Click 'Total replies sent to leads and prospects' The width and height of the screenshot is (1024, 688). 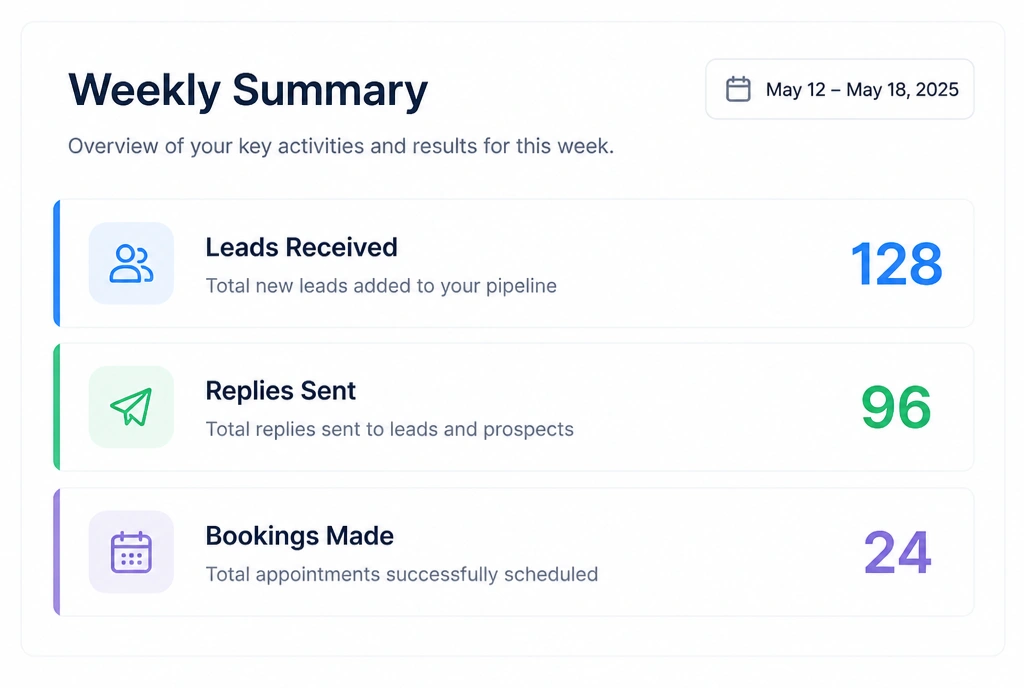click(389, 430)
